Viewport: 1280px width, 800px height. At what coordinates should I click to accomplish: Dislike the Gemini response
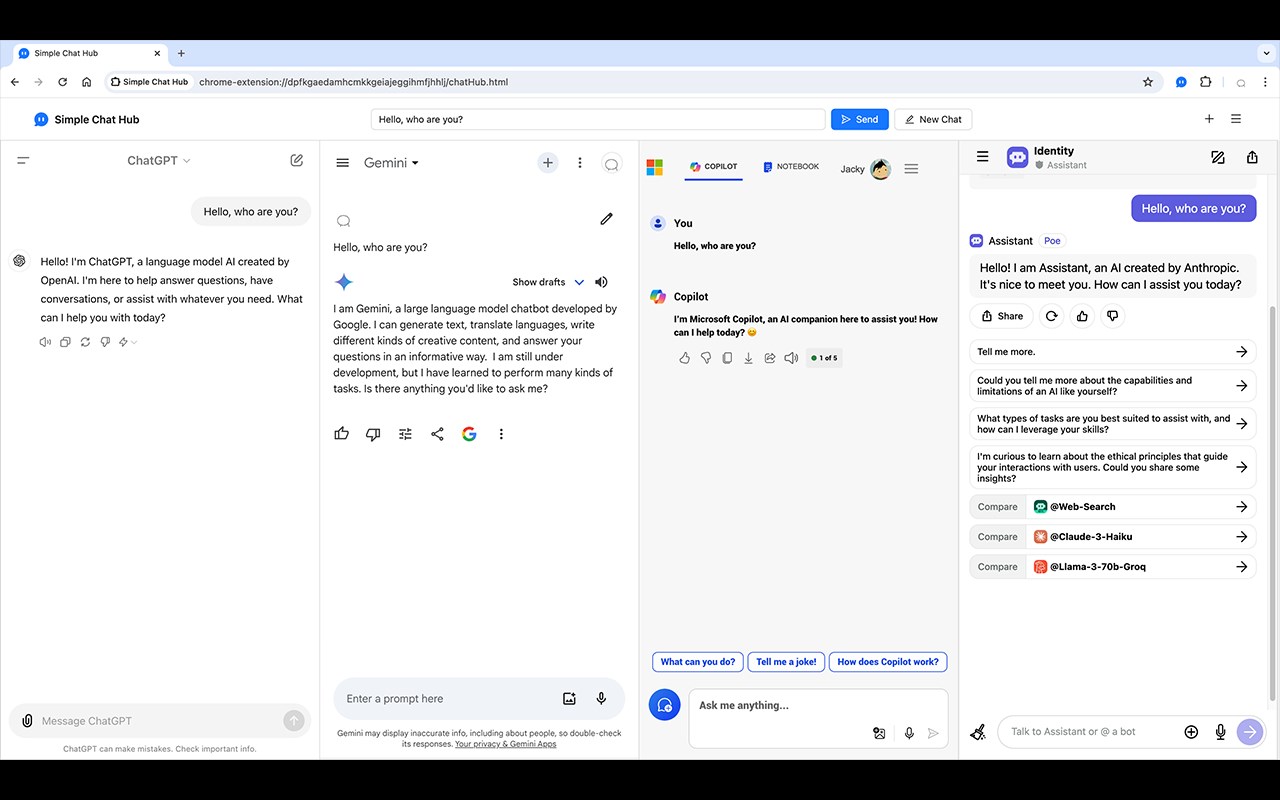[373, 434]
